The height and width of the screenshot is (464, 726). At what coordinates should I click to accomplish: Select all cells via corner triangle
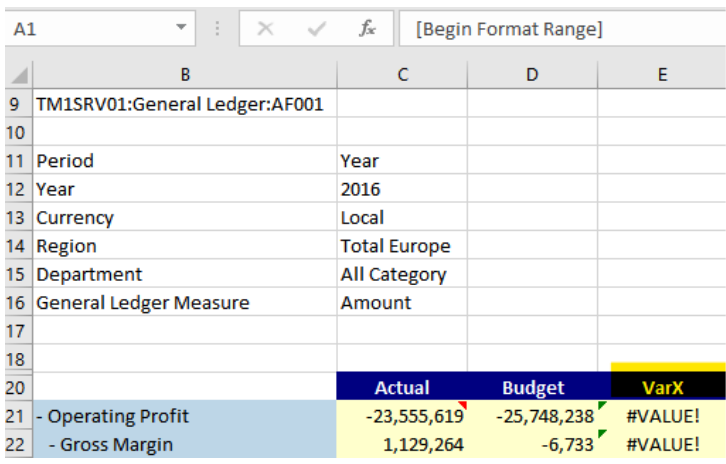(19, 75)
